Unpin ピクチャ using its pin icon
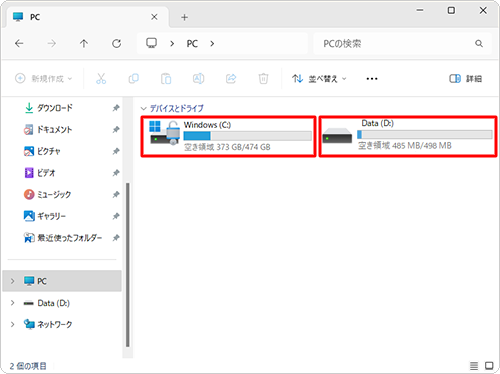This screenshot has width=500, height=374. (116, 151)
